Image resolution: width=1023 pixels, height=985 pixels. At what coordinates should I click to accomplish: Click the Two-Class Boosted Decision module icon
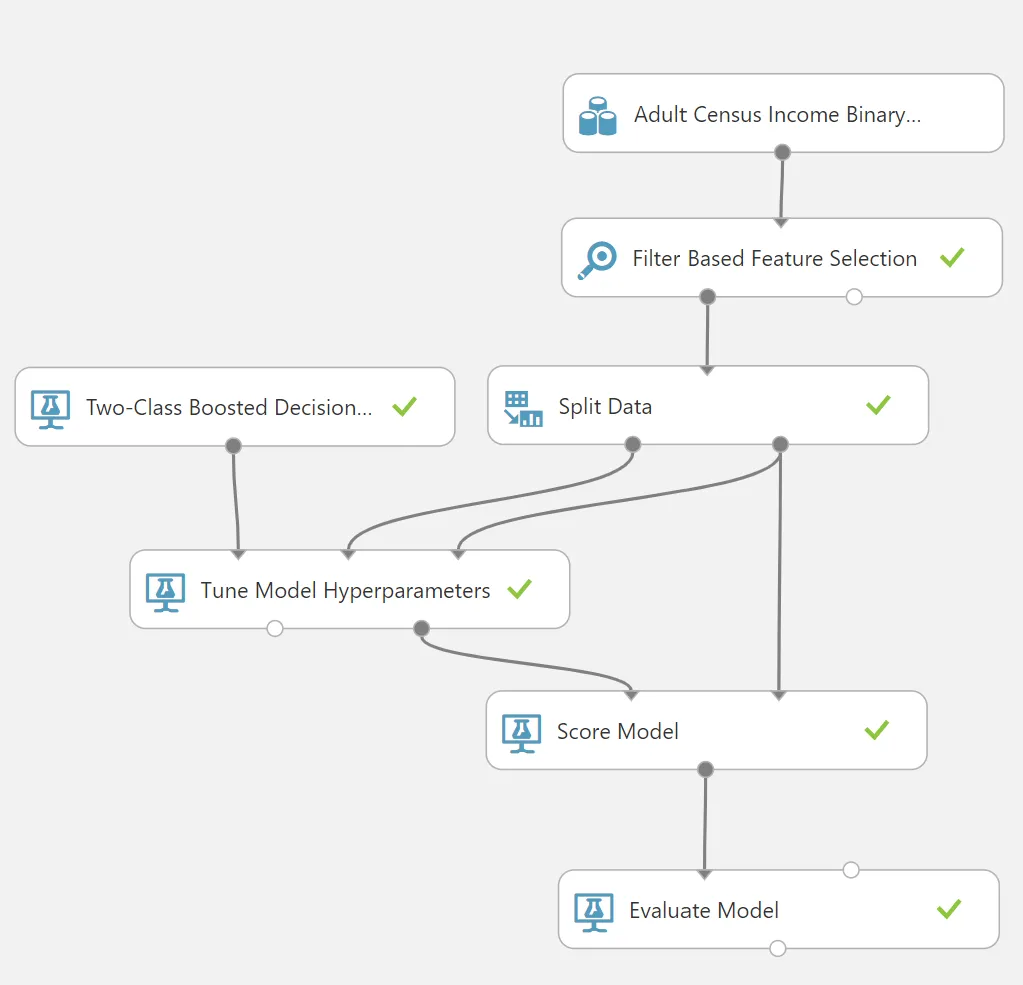50,409
